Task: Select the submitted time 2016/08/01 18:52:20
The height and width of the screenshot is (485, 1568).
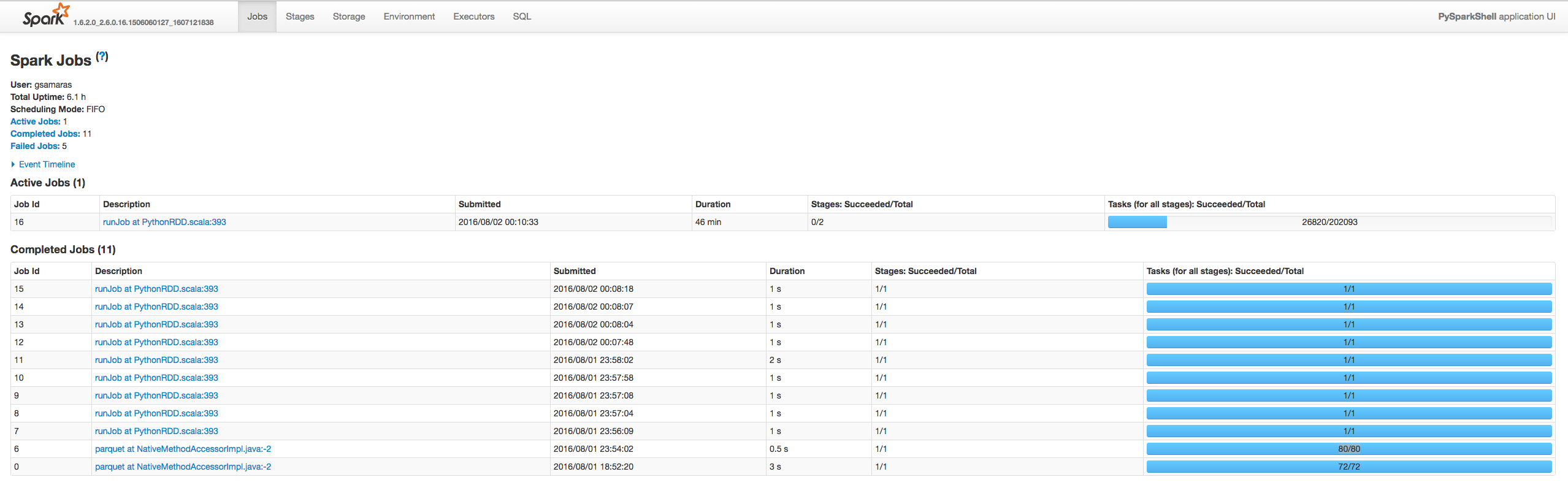Action: 594,467
